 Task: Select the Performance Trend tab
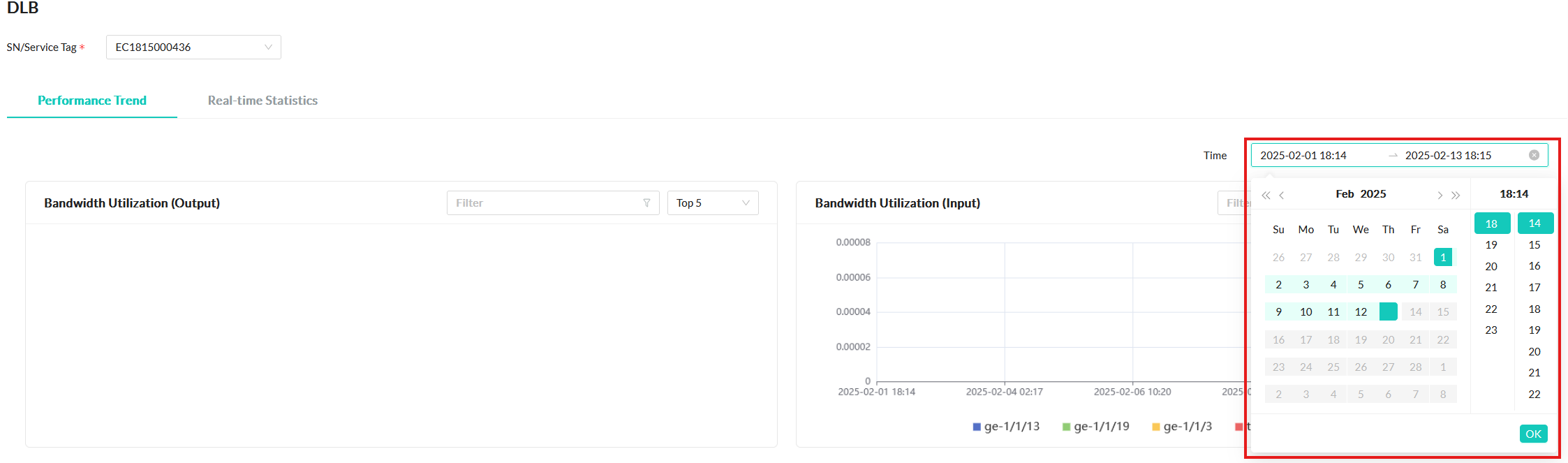pos(92,101)
